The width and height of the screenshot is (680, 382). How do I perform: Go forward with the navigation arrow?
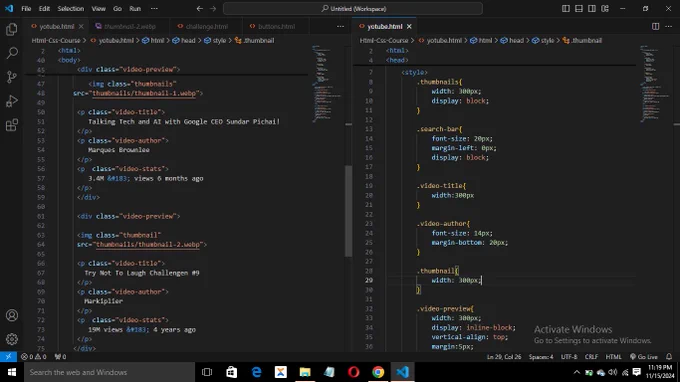[213, 9]
